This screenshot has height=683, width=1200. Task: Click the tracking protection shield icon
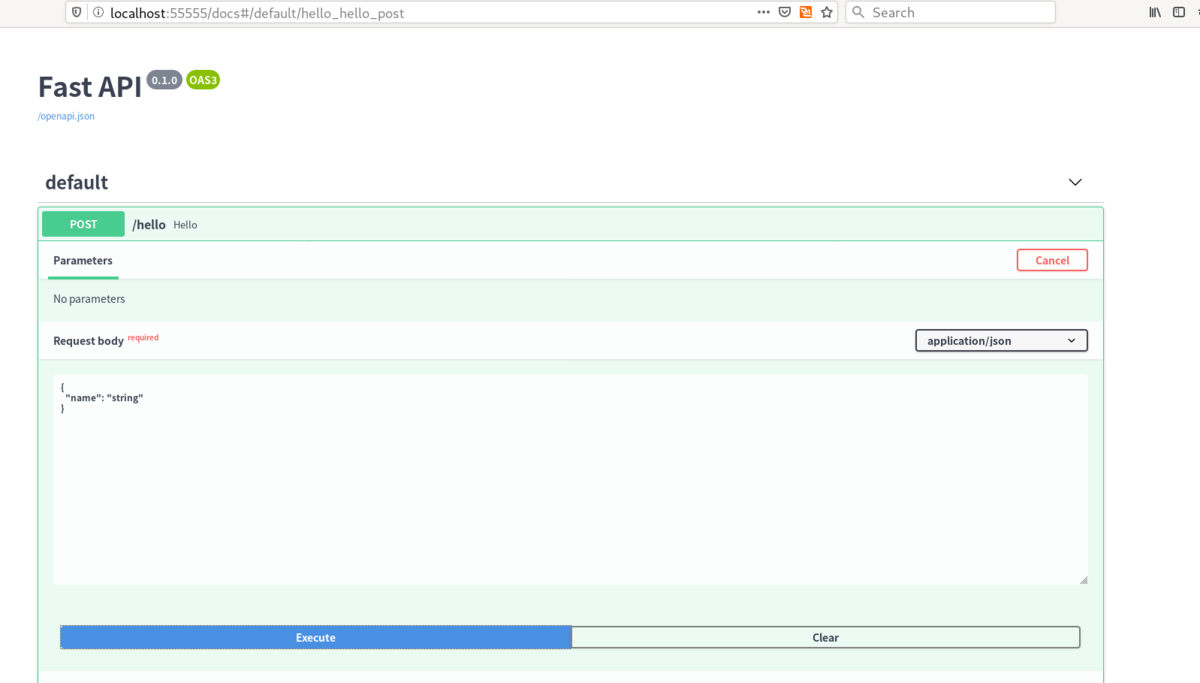77,13
